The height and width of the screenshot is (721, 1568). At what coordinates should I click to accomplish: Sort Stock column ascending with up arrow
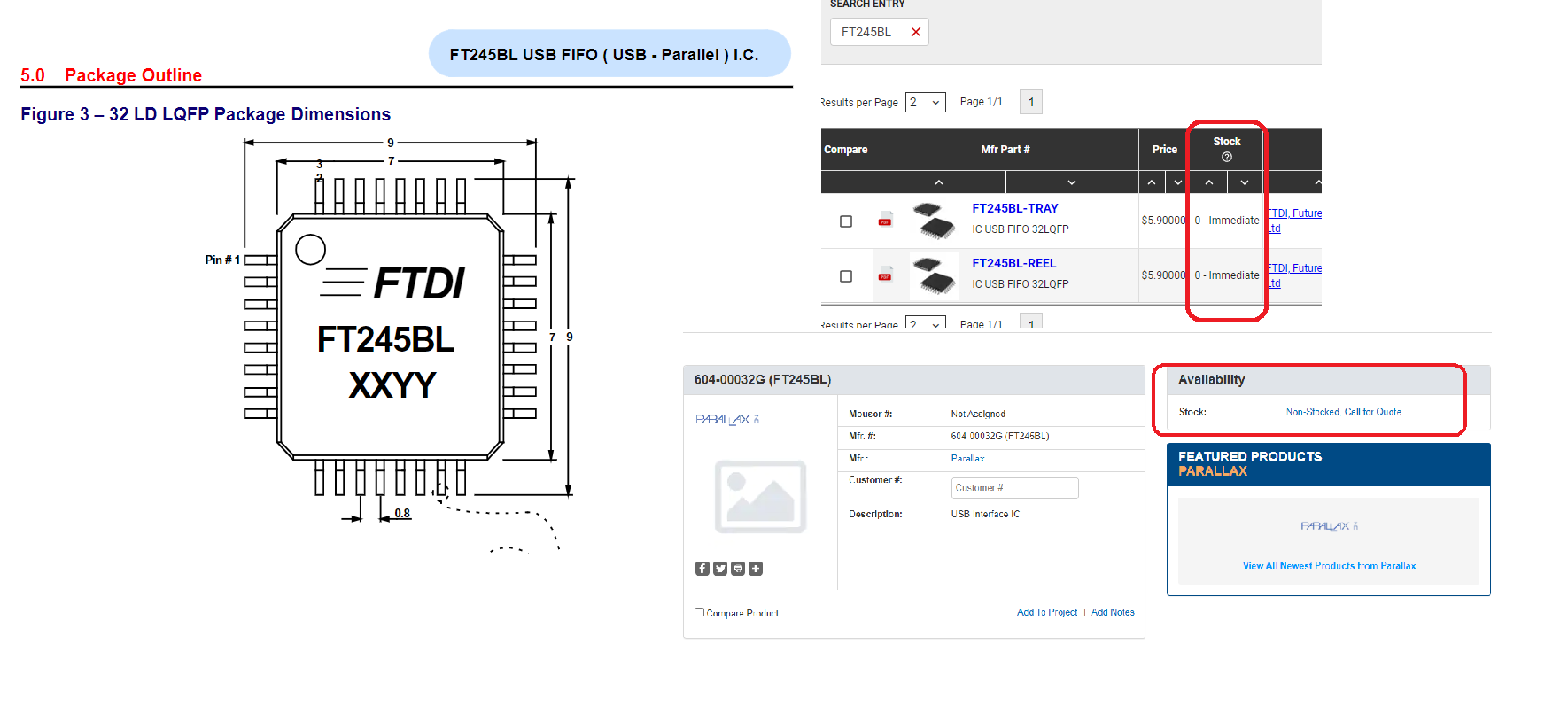[1209, 182]
